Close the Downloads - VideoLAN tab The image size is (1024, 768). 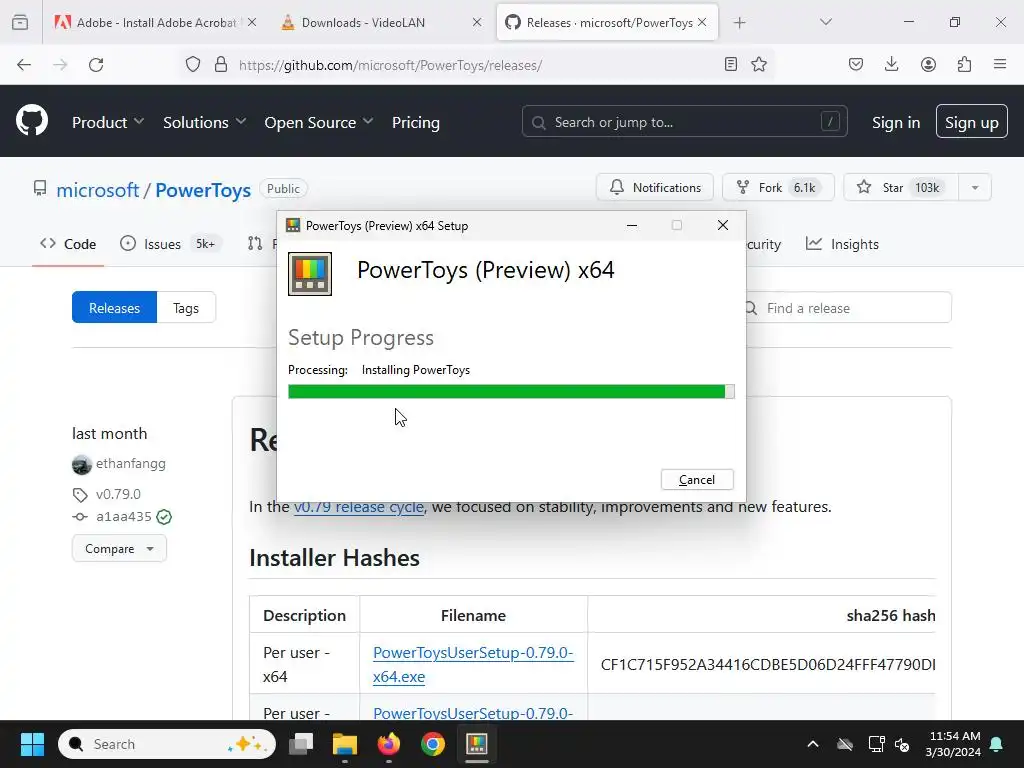477,23
